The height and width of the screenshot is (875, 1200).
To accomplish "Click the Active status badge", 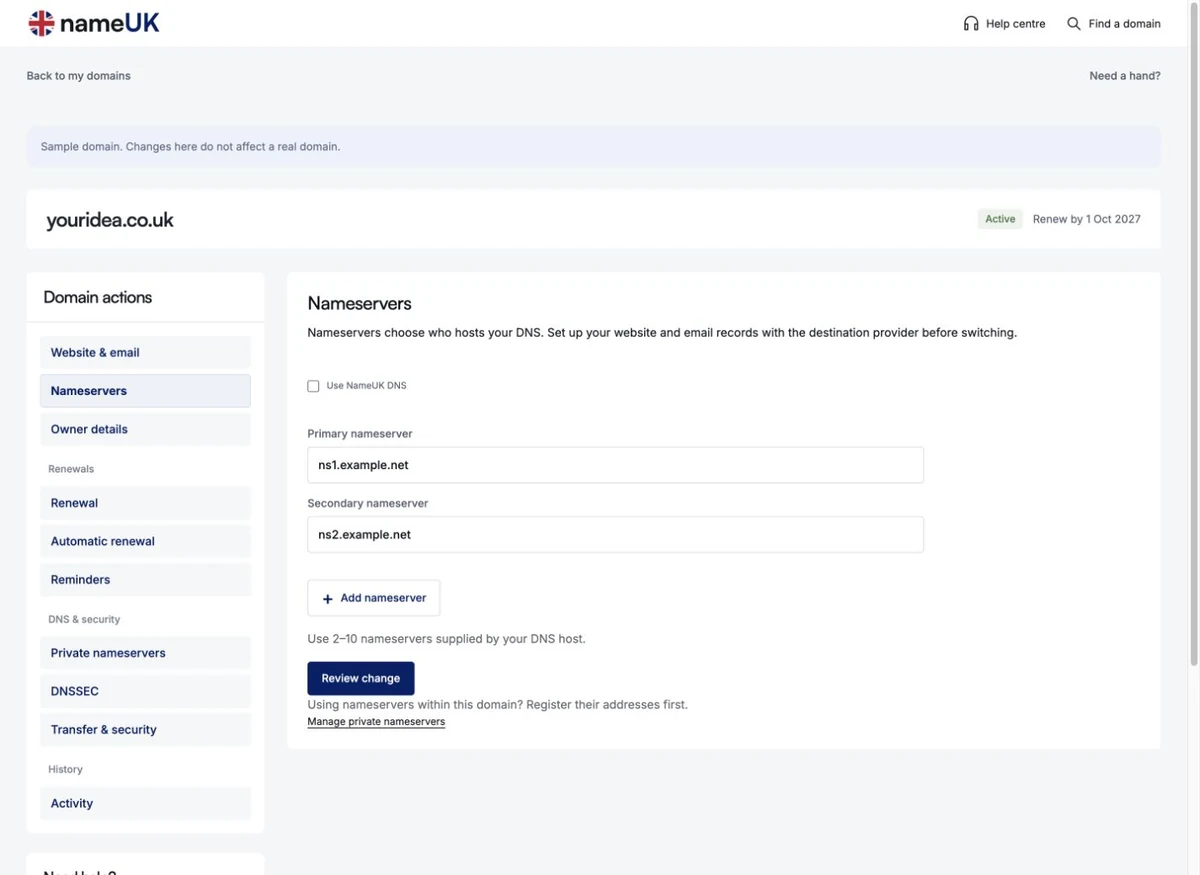I will click(1000, 219).
